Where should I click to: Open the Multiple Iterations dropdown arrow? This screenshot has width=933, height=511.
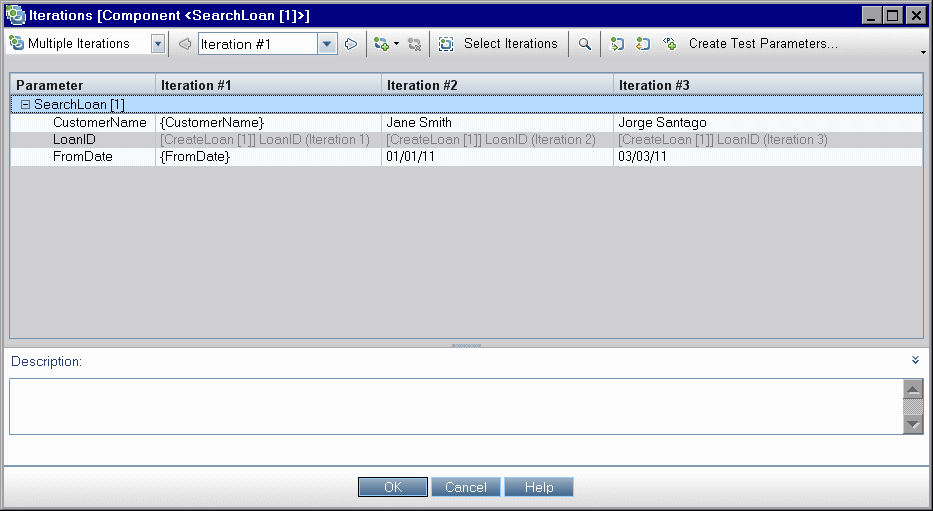tap(158, 44)
